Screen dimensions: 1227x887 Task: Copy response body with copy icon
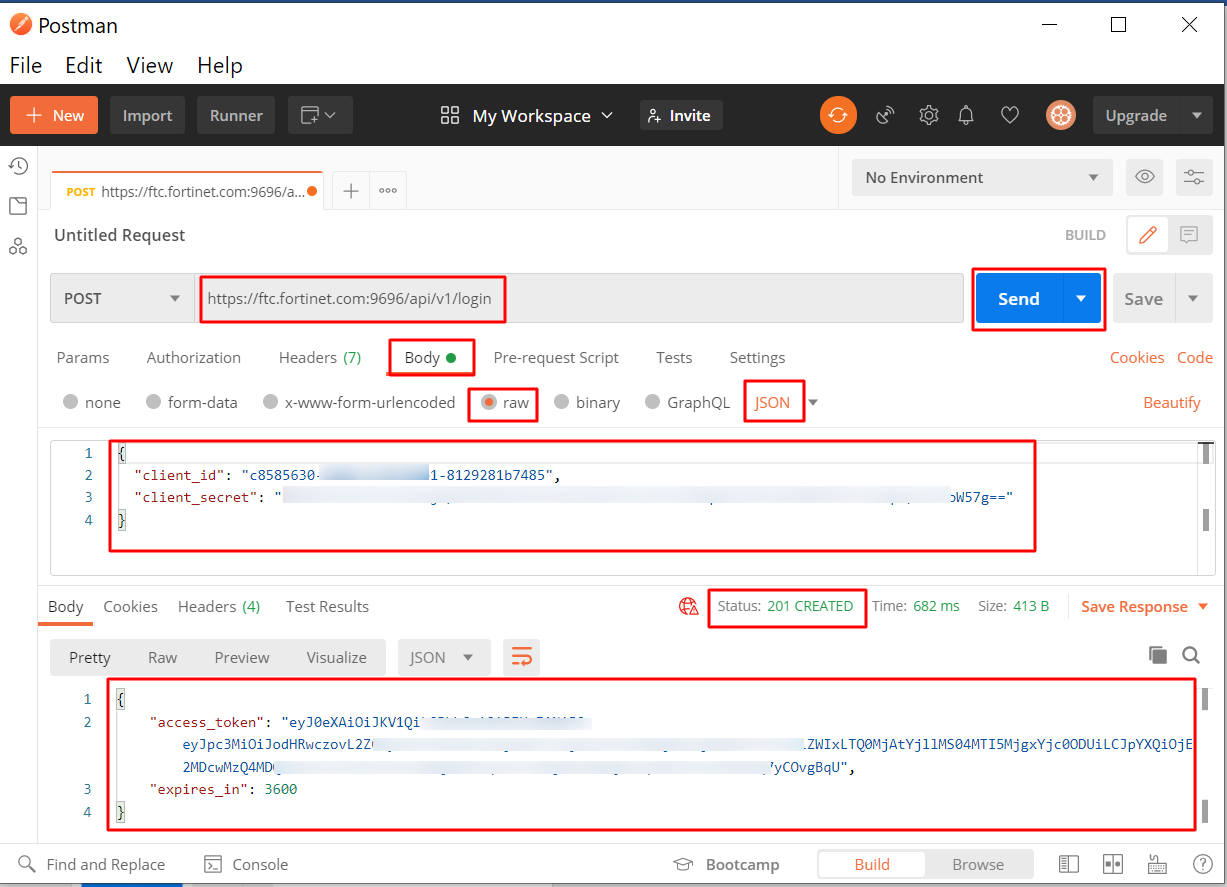pos(1158,655)
